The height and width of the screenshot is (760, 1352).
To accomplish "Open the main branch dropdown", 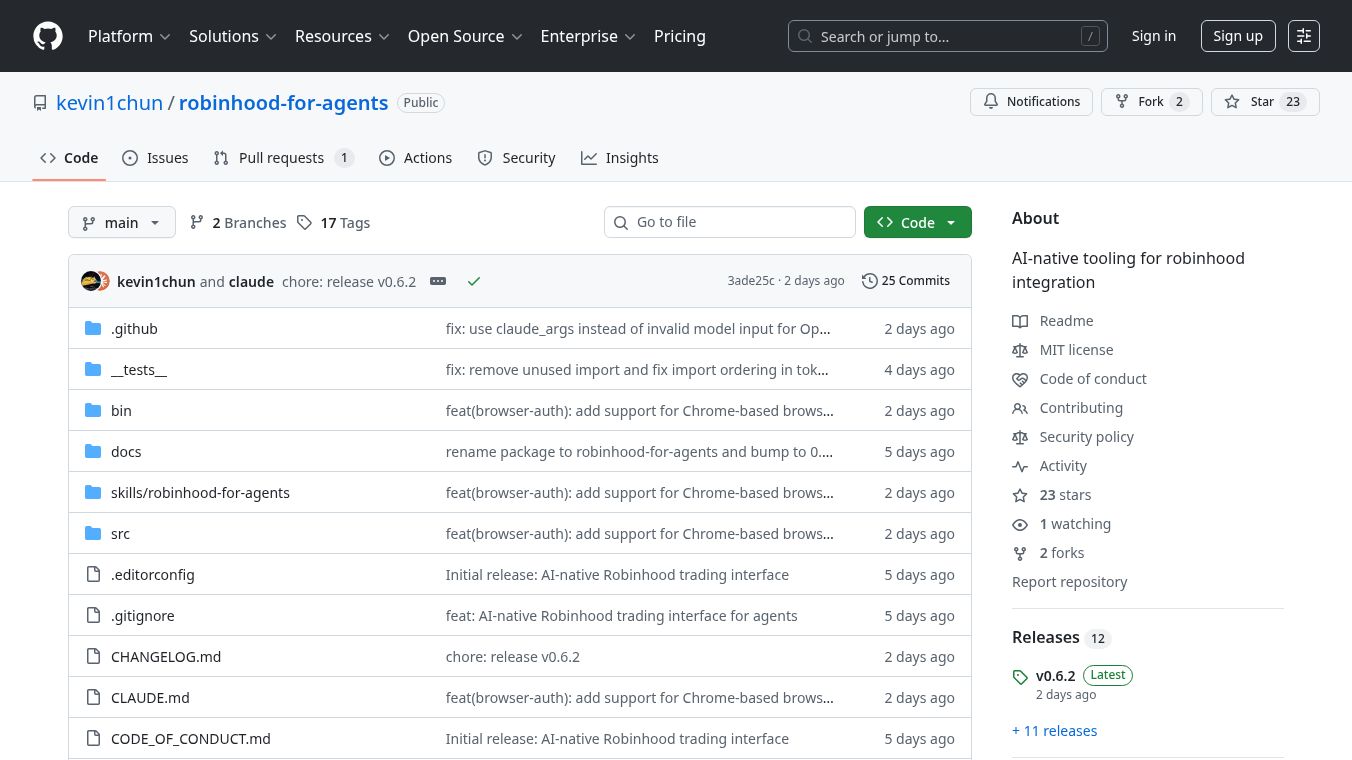I will pos(121,222).
